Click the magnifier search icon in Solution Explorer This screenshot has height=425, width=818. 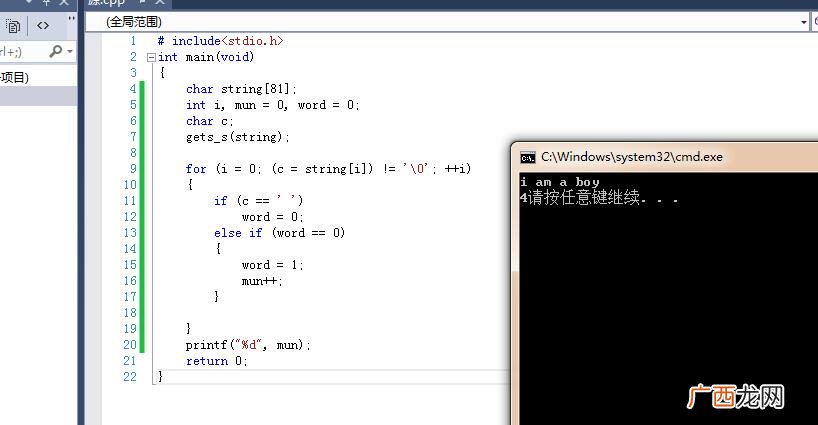56,51
